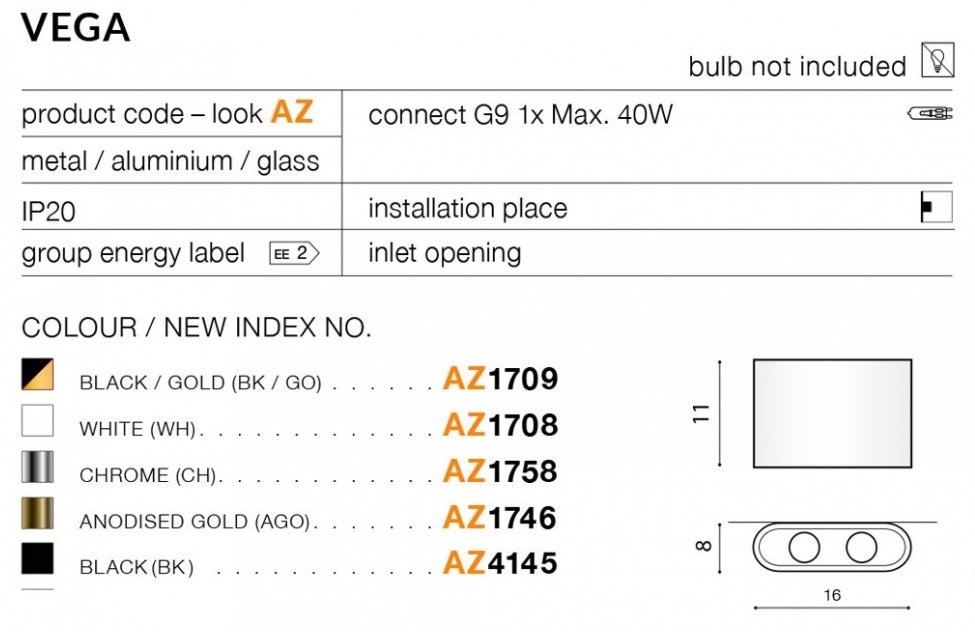Click product index AZ1758
The width and height of the screenshot is (975, 632).
pyautogui.click(x=500, y=471)
